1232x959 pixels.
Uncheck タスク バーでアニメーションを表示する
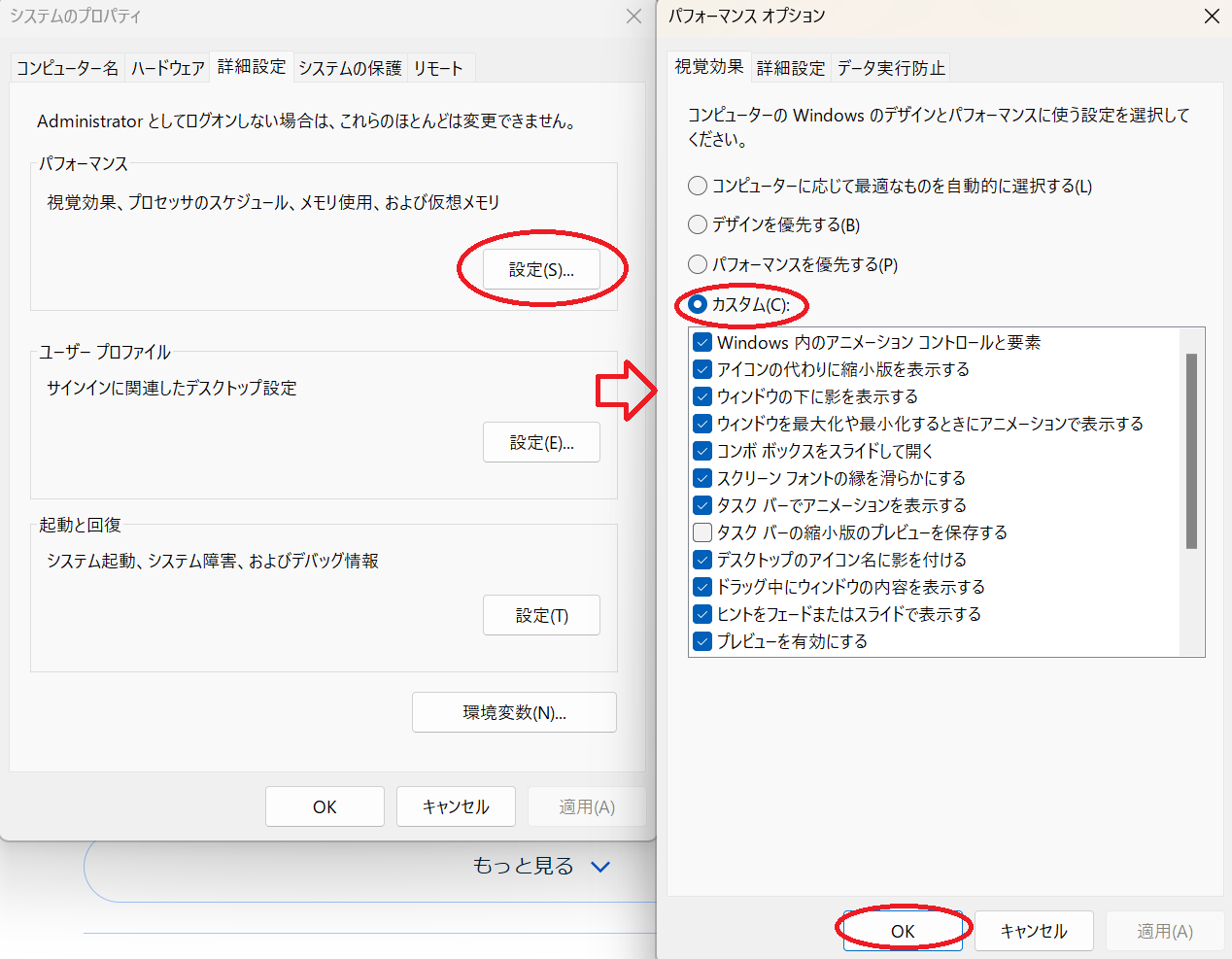(x=702, y=505)
